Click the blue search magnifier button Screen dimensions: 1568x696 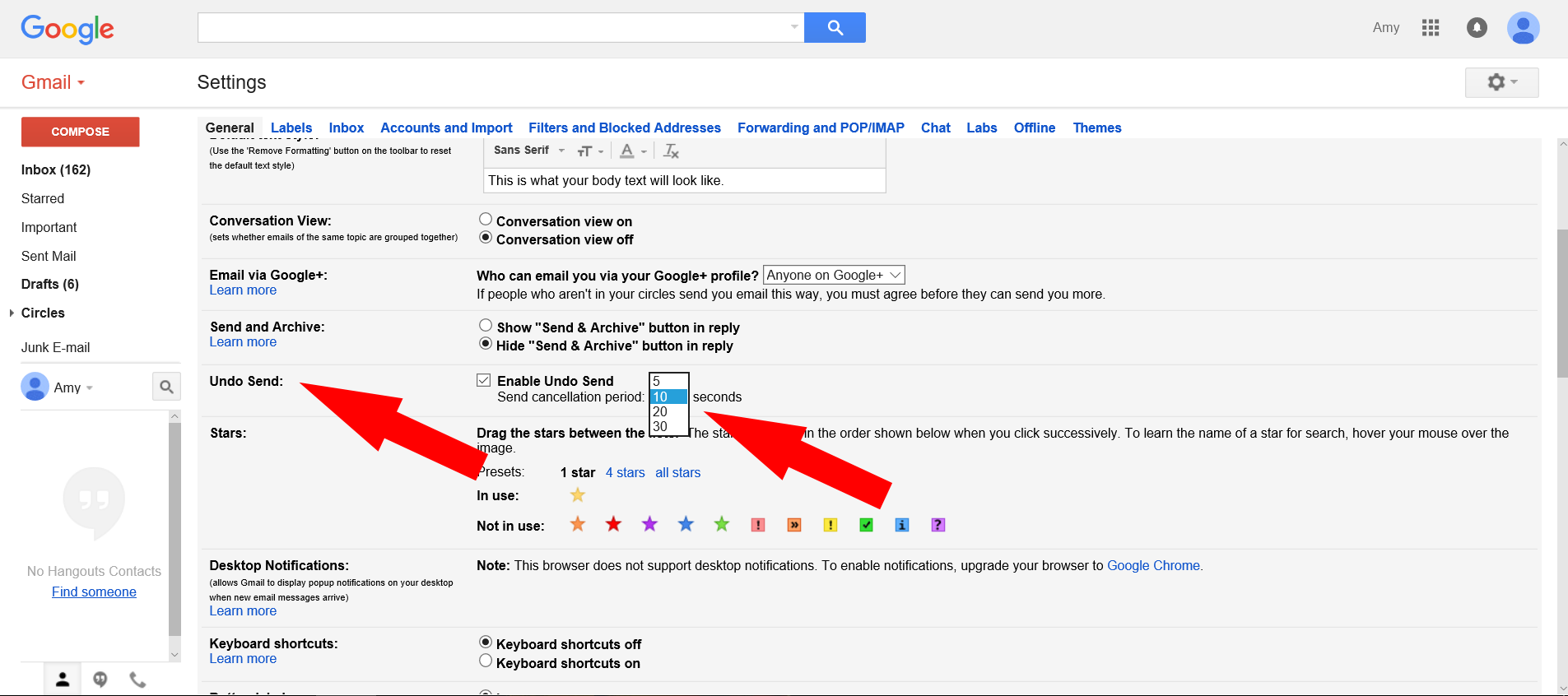[x=835, y=27]
